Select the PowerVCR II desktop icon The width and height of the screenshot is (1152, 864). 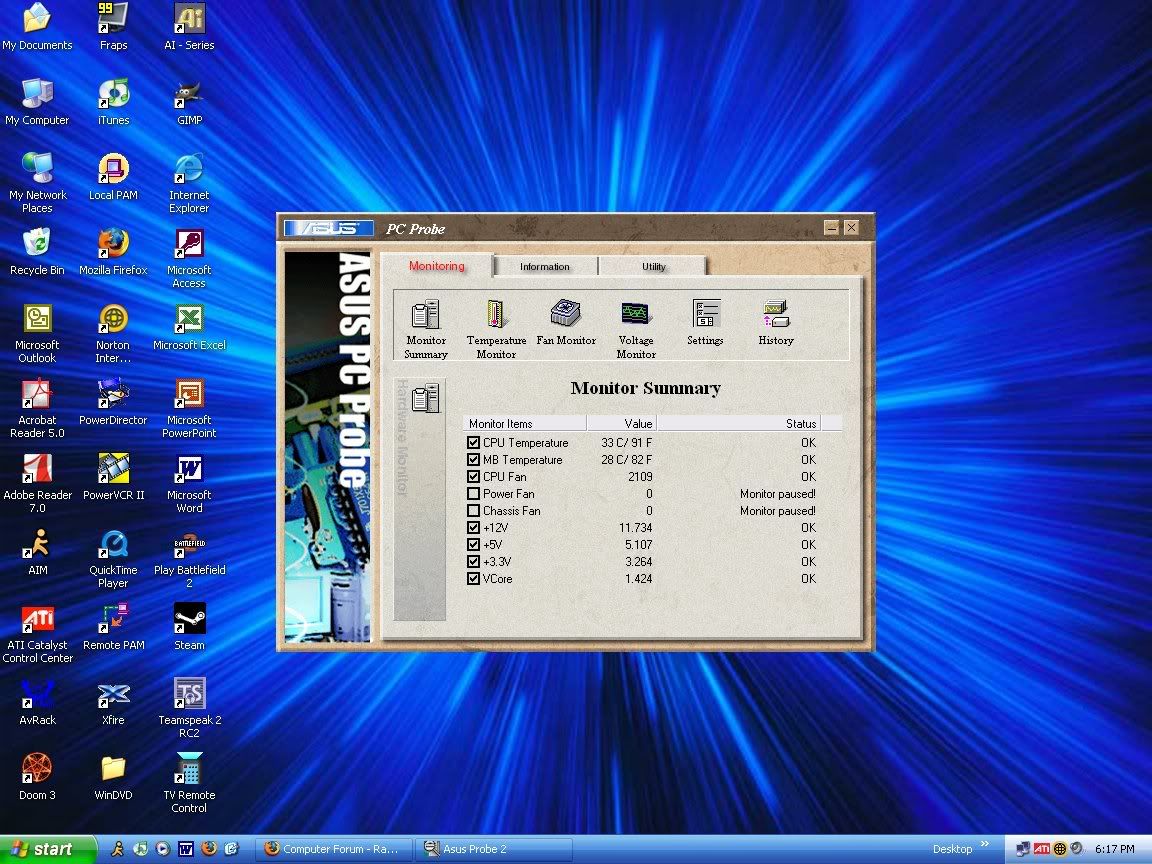click(113, 477)
